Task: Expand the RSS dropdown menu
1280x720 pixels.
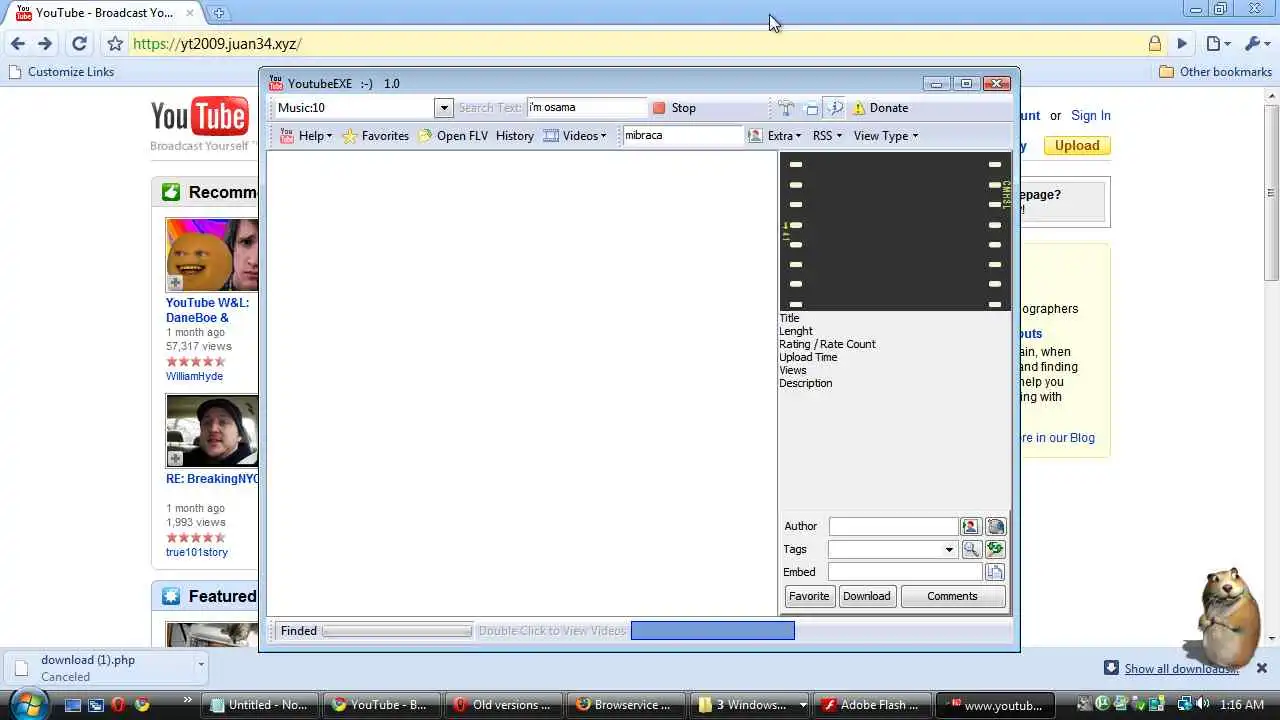Action: pyautogui.click(x=827, y=136)
